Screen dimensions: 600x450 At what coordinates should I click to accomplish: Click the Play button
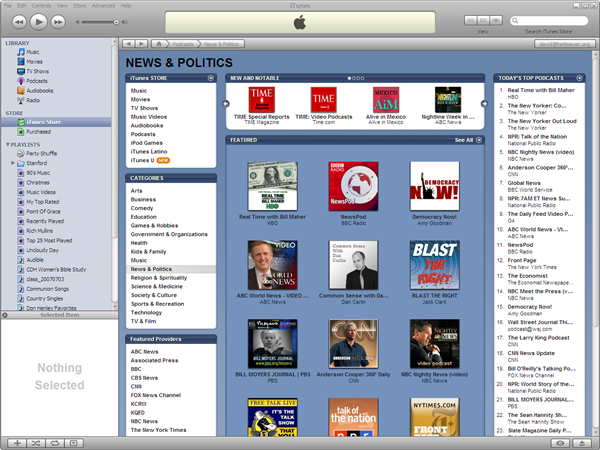39,22
